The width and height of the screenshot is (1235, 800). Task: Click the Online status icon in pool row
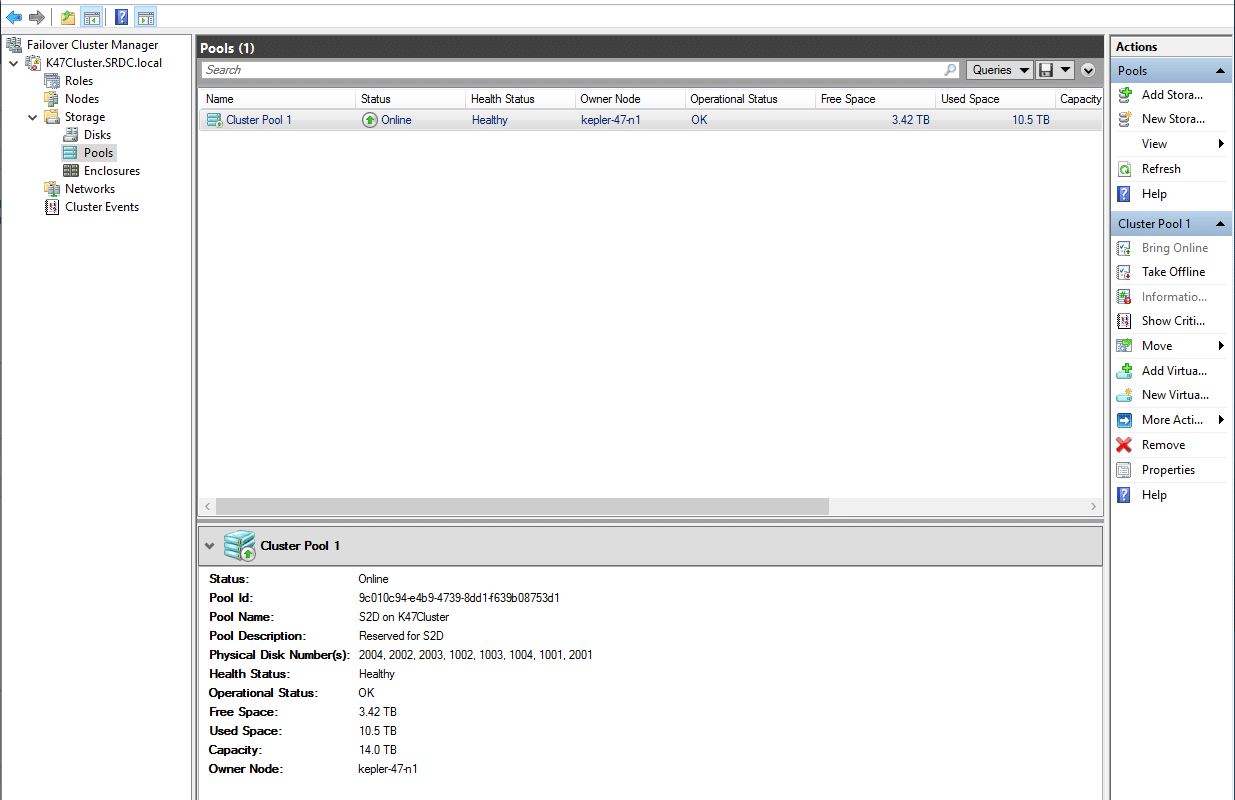click(x=370, y=120)
